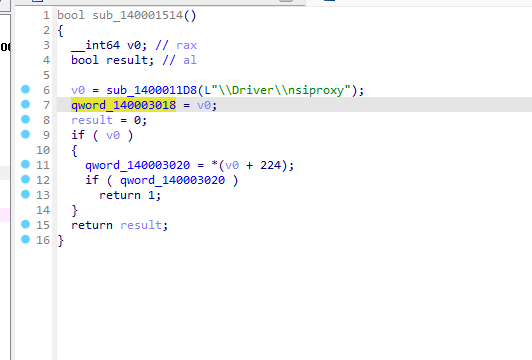Select the call to sub_1400011D8

pyautogui.click(x=152, y=90)
